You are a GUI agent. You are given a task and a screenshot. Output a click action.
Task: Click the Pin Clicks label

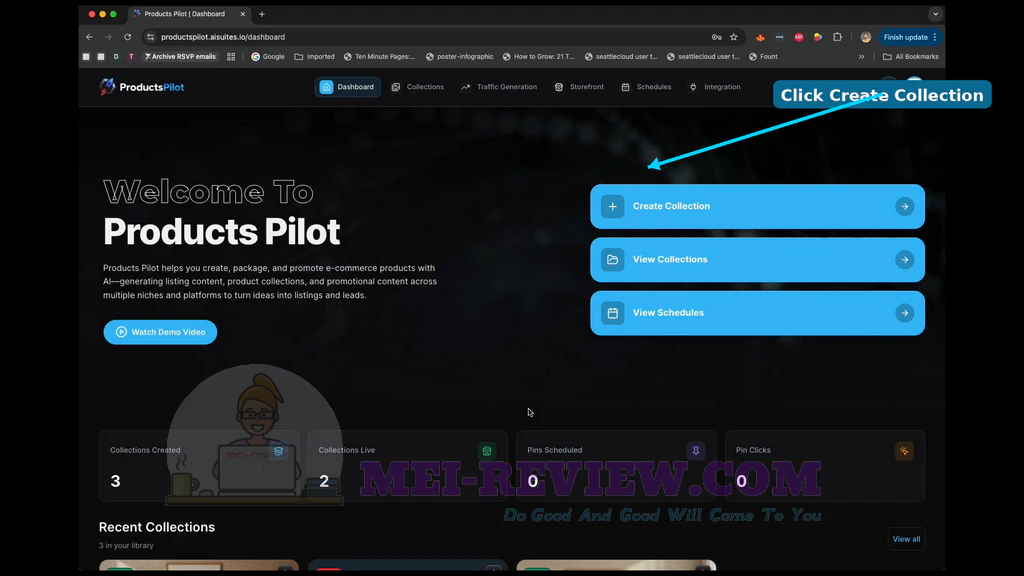tap(753, 450)
